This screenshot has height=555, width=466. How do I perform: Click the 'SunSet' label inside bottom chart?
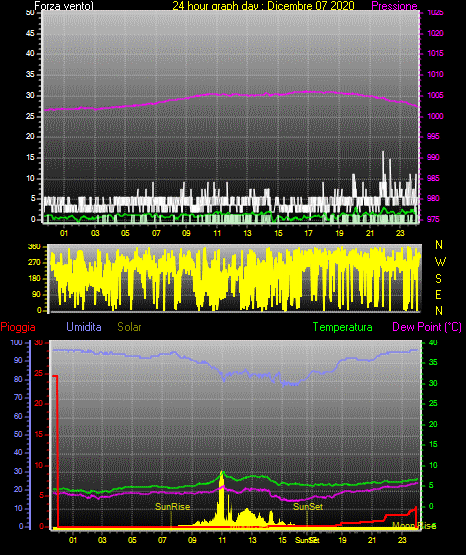point(308,507)
